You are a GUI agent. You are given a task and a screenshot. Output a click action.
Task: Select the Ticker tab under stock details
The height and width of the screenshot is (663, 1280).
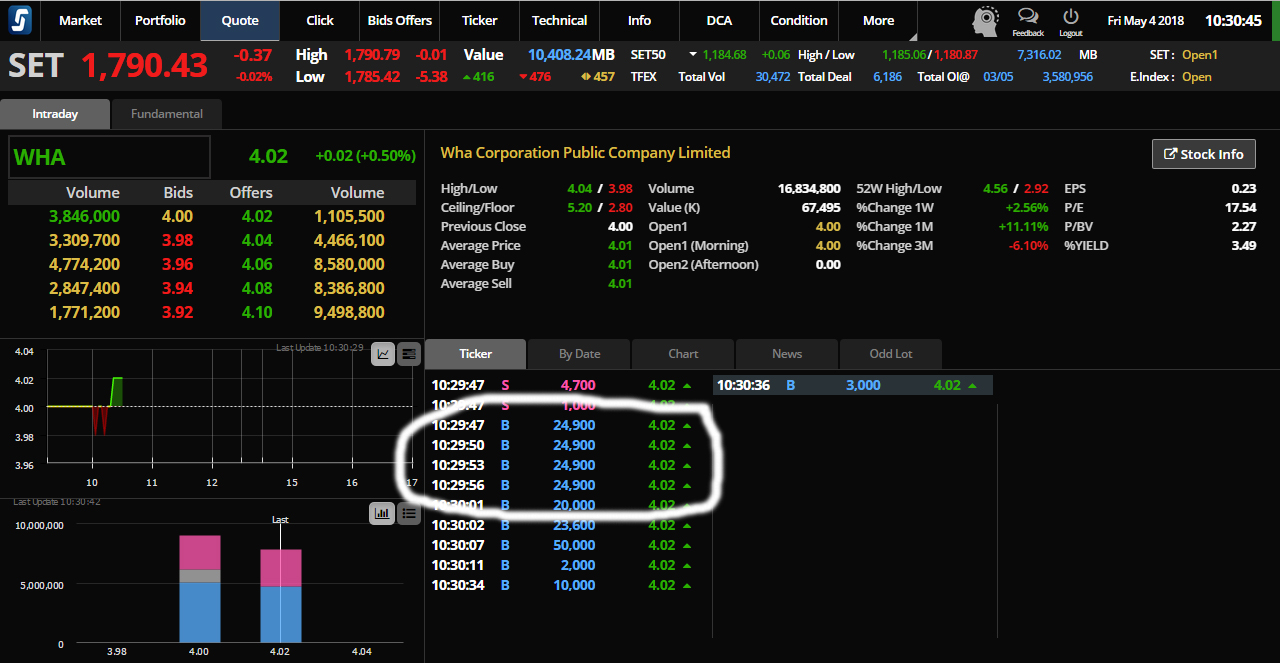click(x=475, y=354)
